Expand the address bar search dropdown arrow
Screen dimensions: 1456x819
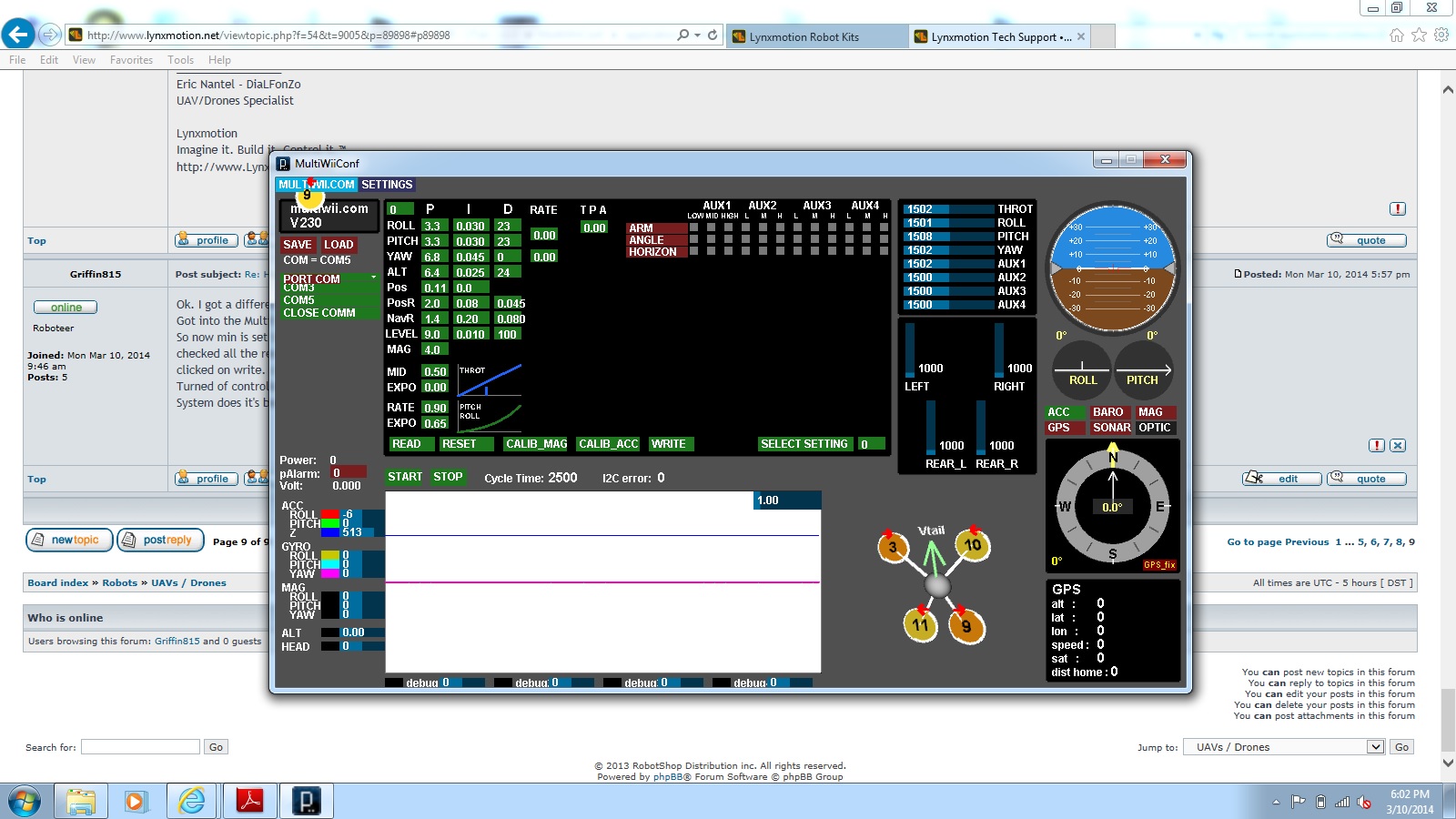point(697,35)
